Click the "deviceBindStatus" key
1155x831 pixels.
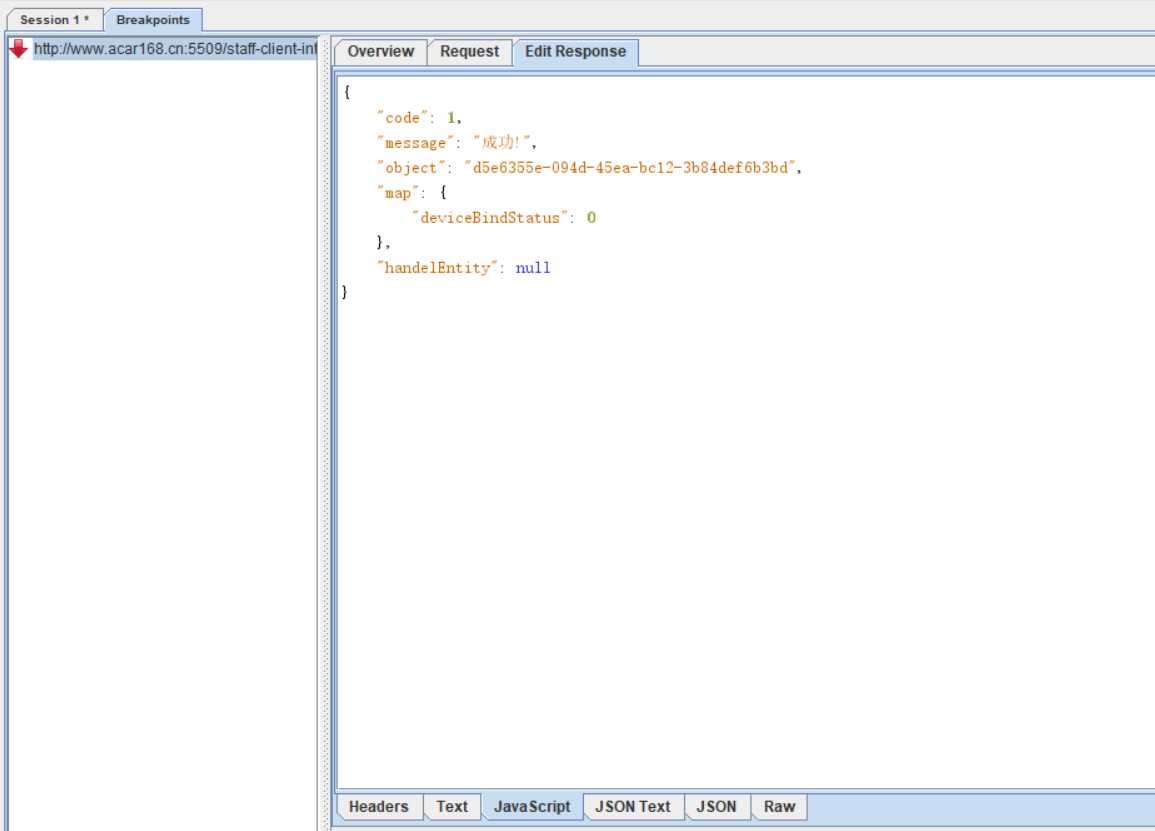tap(490, 218)
